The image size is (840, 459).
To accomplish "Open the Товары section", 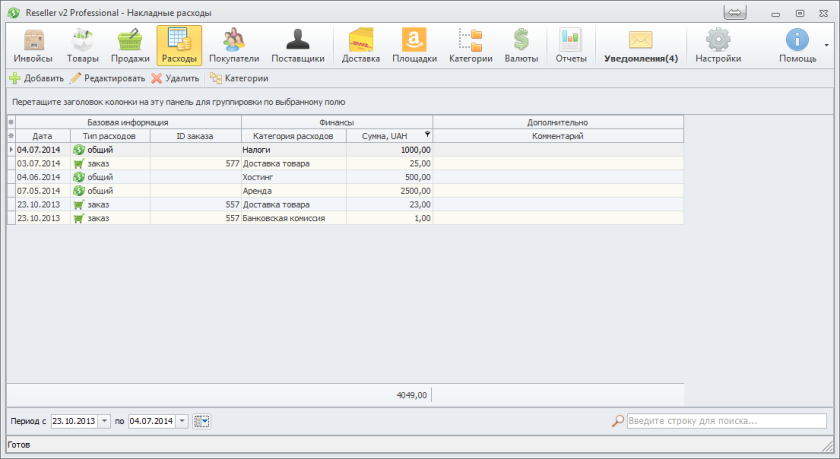I will click(x=83, y=46).
